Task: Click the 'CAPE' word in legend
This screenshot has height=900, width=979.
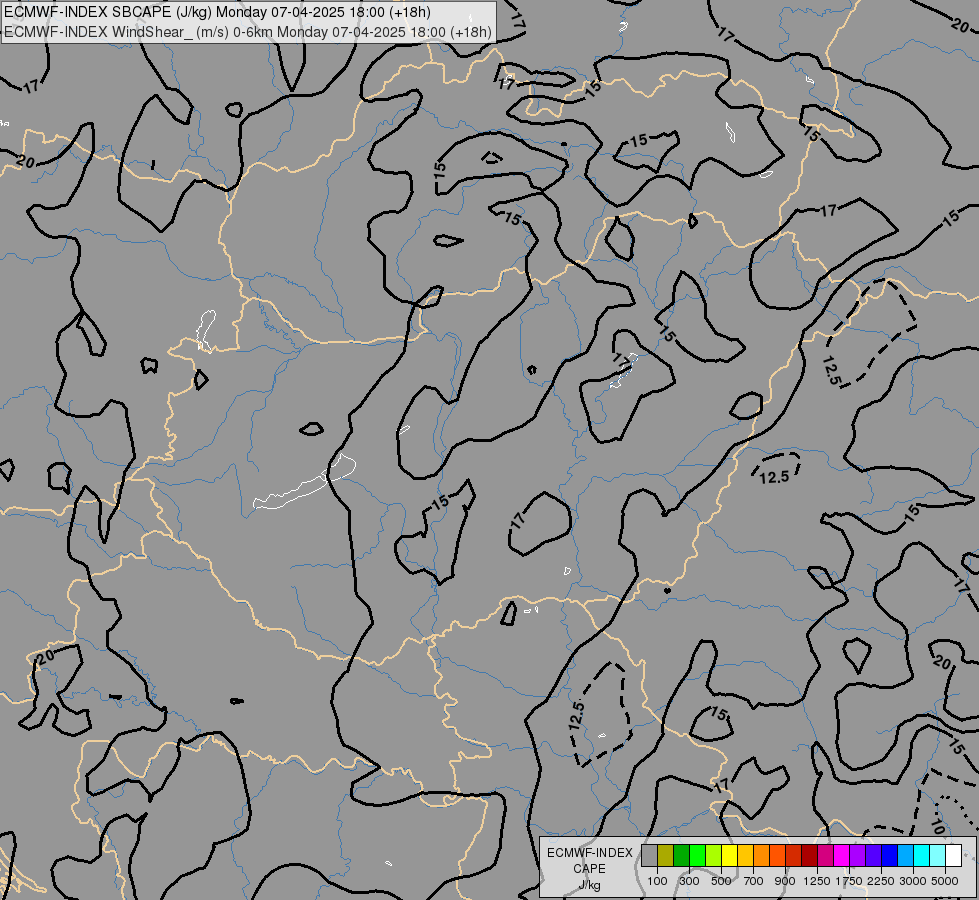Action: click(589, 869)
